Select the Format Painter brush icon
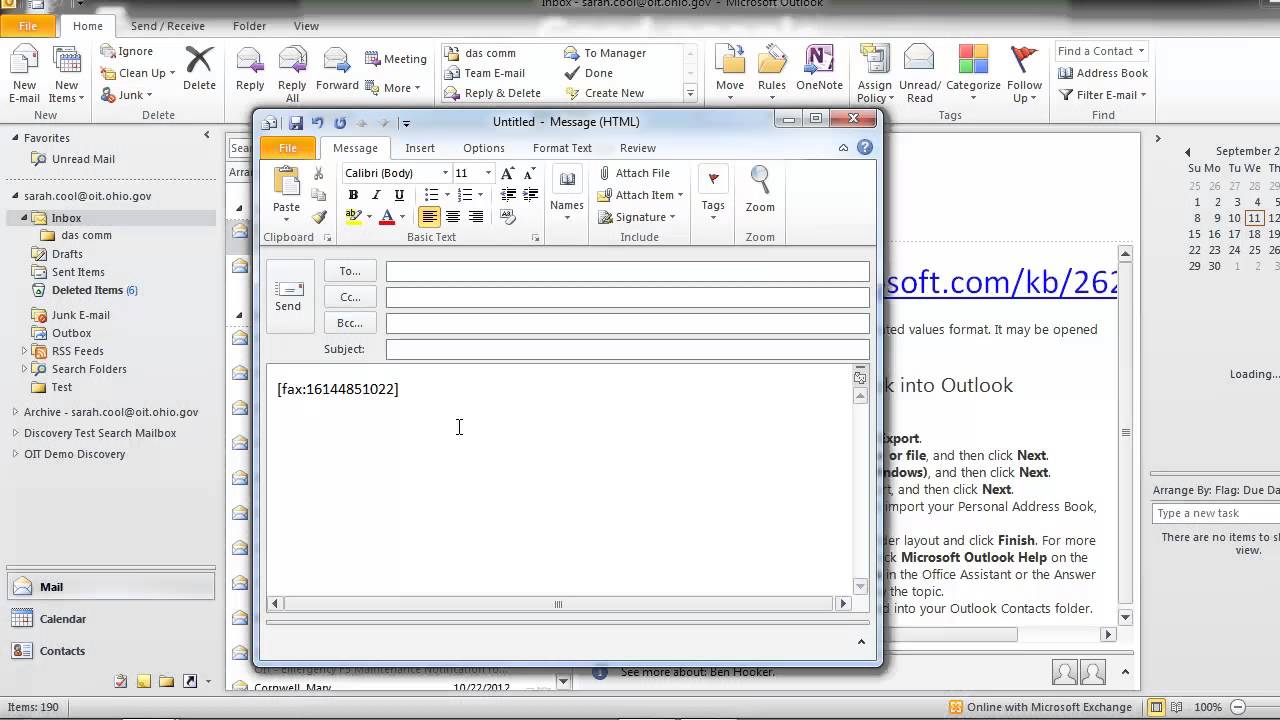Screen dimensions: 1280x720 point(319,216)
